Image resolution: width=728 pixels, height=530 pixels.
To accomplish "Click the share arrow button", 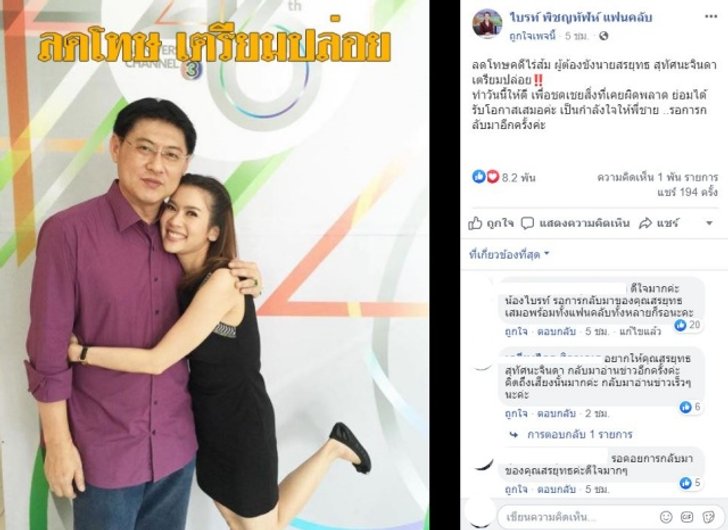I will [659, 224].
